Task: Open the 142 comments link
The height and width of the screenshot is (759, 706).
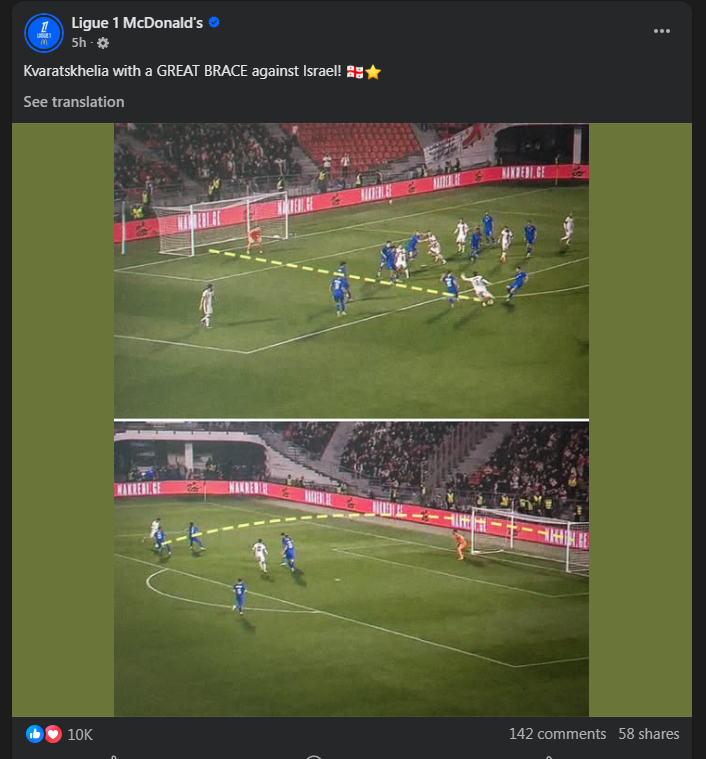Action: pos(557,734)
